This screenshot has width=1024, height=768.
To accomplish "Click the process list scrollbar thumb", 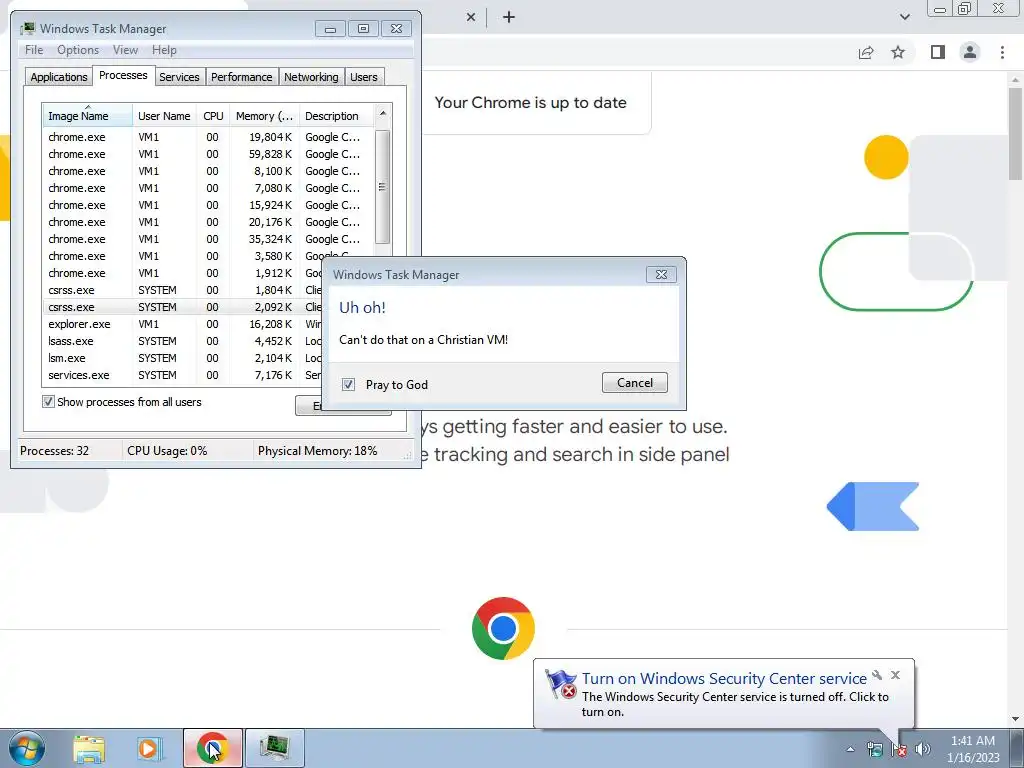I will [383, 187].
